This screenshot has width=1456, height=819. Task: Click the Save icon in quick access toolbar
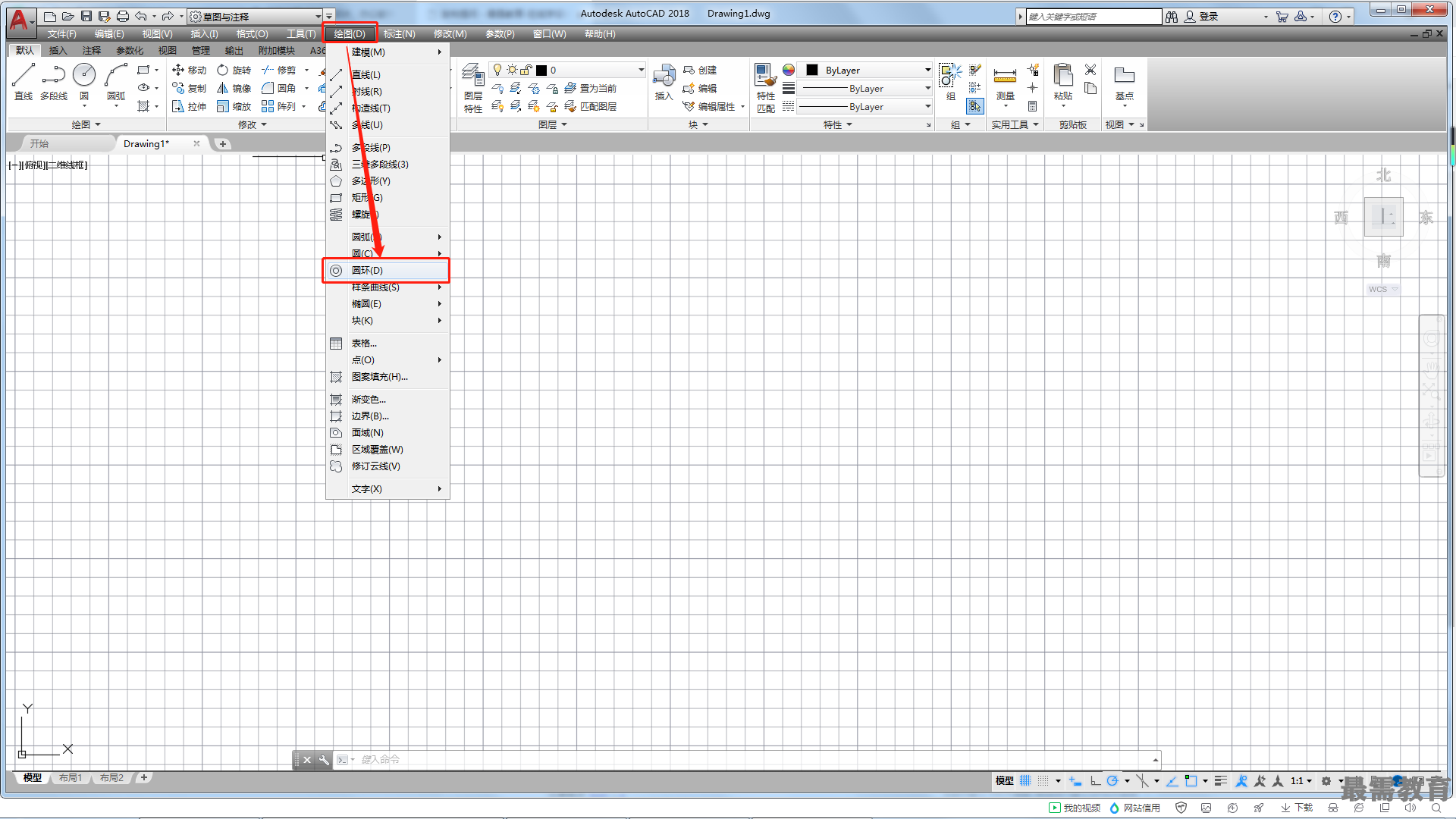pos(86,16)
